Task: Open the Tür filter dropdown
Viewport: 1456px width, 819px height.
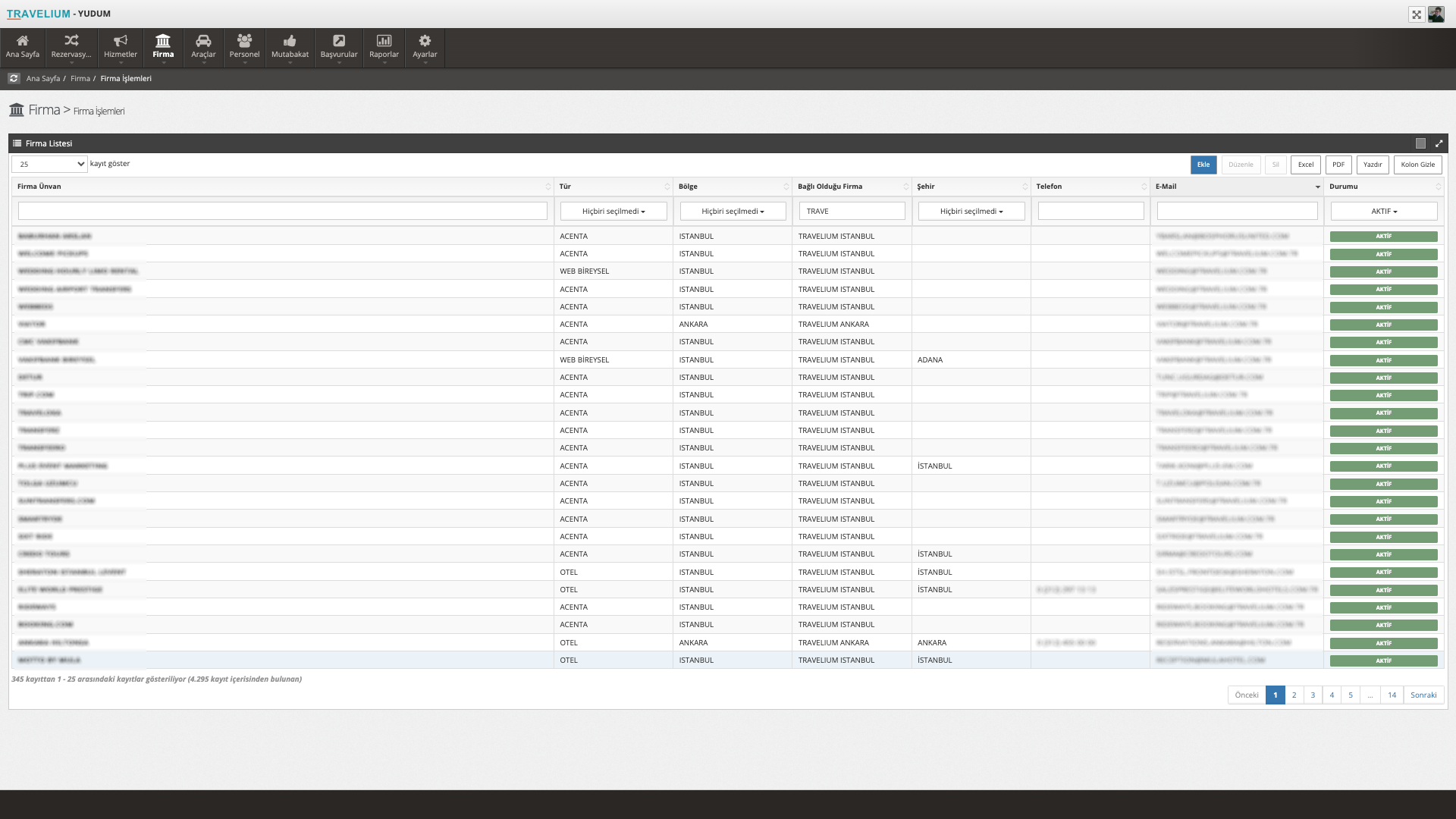Action: [x=613, y=212]
